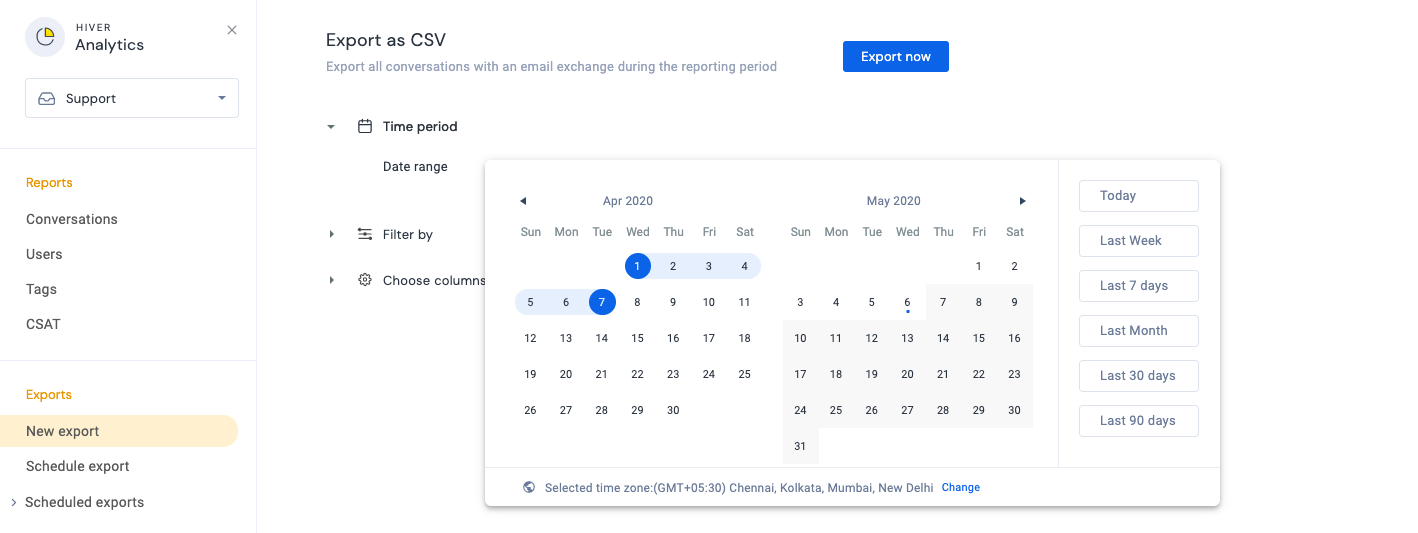Pick April 28 in the calendar
This screenshot has width=1418, height=533.
point(602,410)
